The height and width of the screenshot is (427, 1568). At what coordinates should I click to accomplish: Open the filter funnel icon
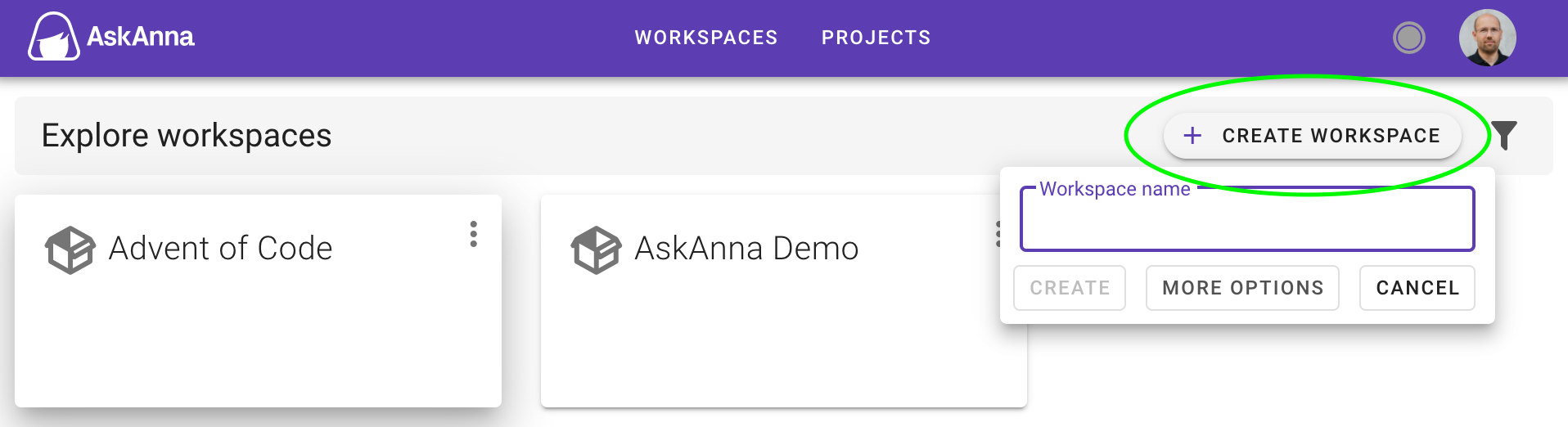tap(1504, 135)
